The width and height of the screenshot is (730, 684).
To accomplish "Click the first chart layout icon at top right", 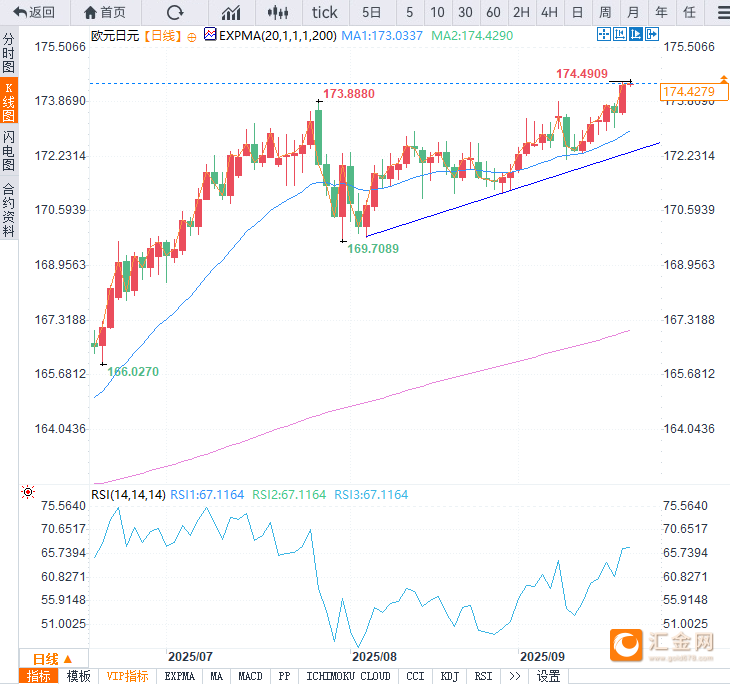I will click(603, 34).
